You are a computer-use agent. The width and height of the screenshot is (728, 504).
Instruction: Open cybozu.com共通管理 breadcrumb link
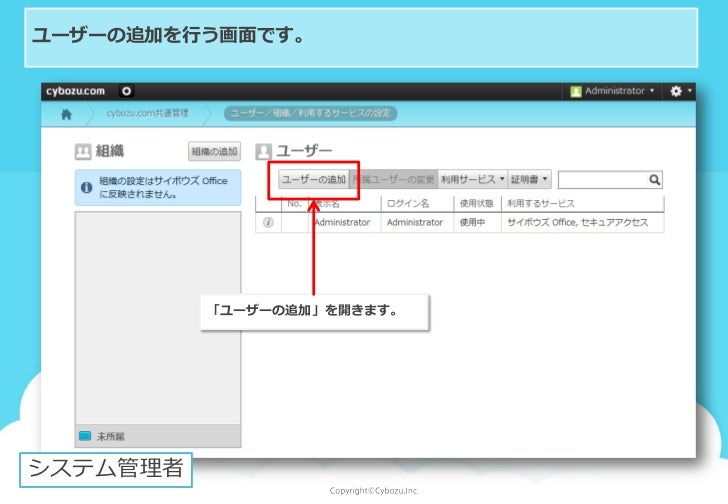point(148,113)
